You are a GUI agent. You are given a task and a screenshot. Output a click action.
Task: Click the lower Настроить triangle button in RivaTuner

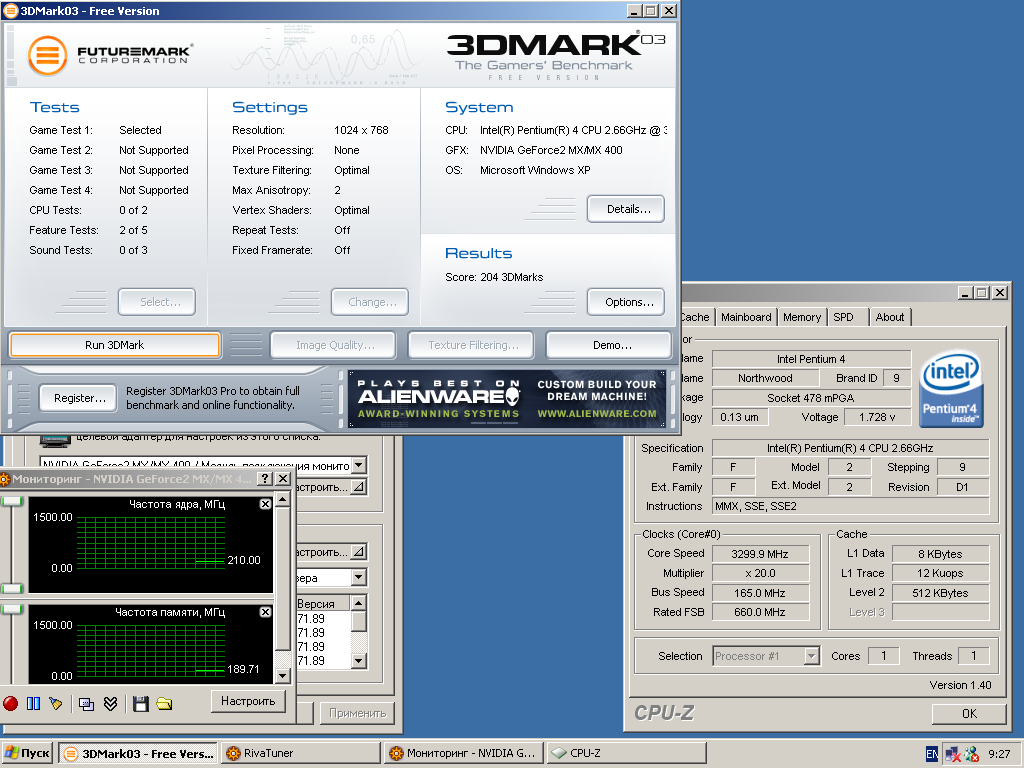359,552
